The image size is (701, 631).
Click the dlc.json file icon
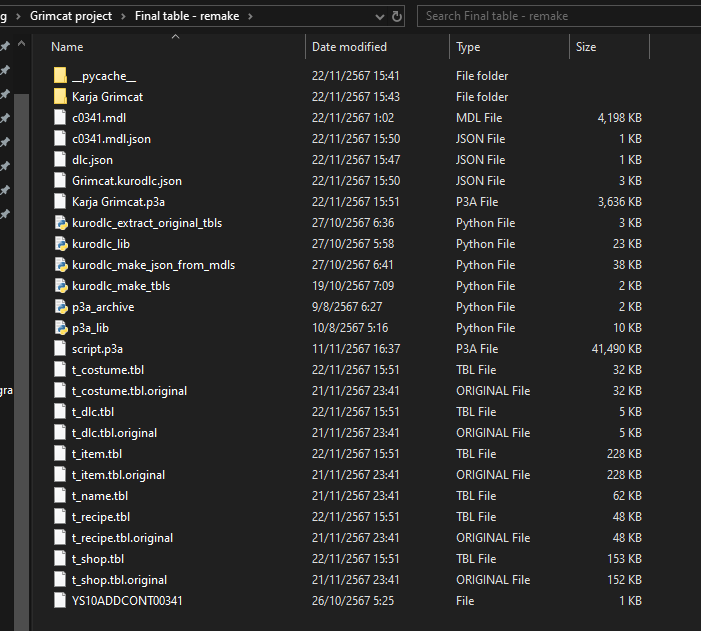[60, 160]
